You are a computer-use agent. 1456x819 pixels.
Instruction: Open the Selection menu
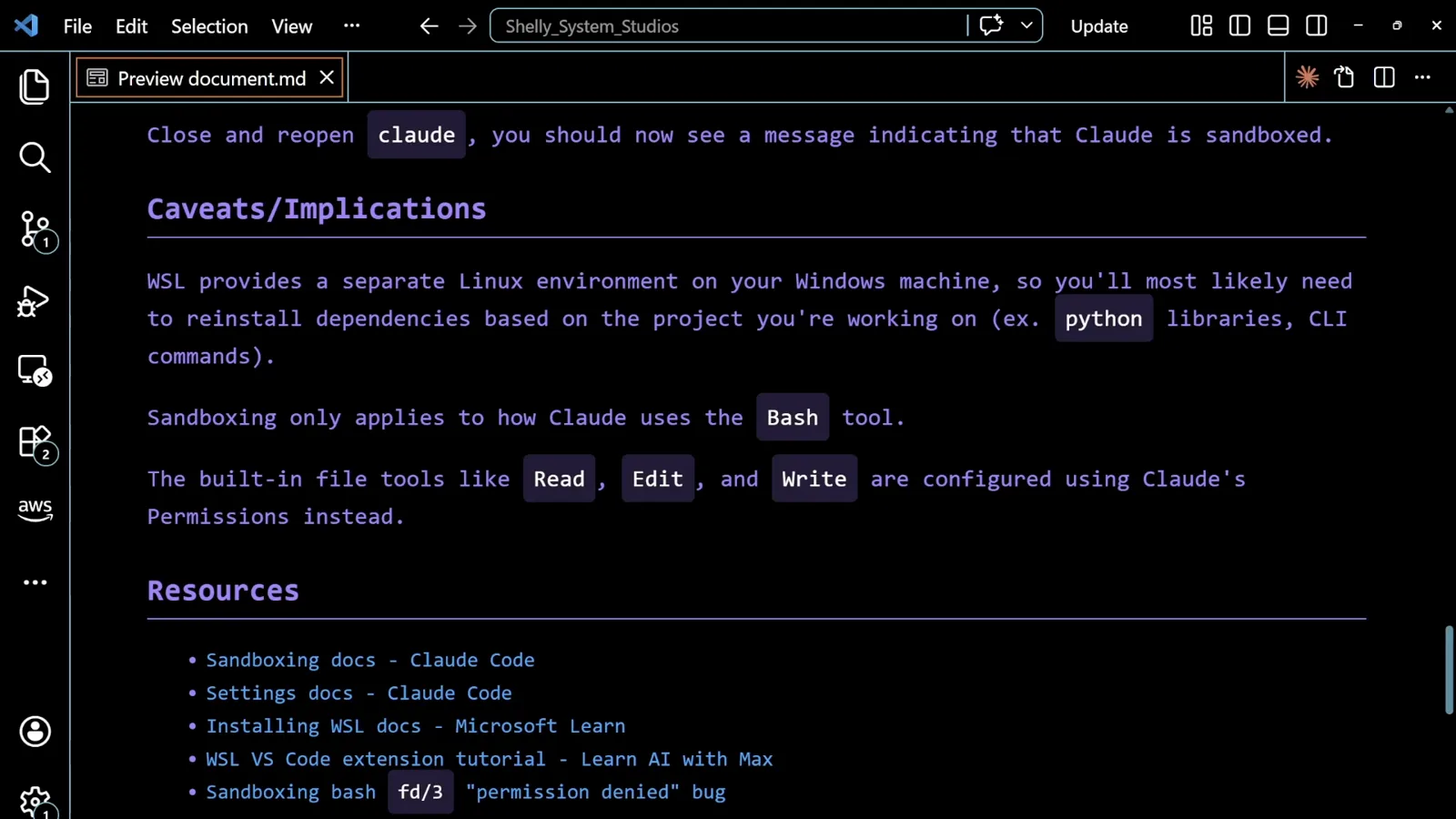(209, 26)
